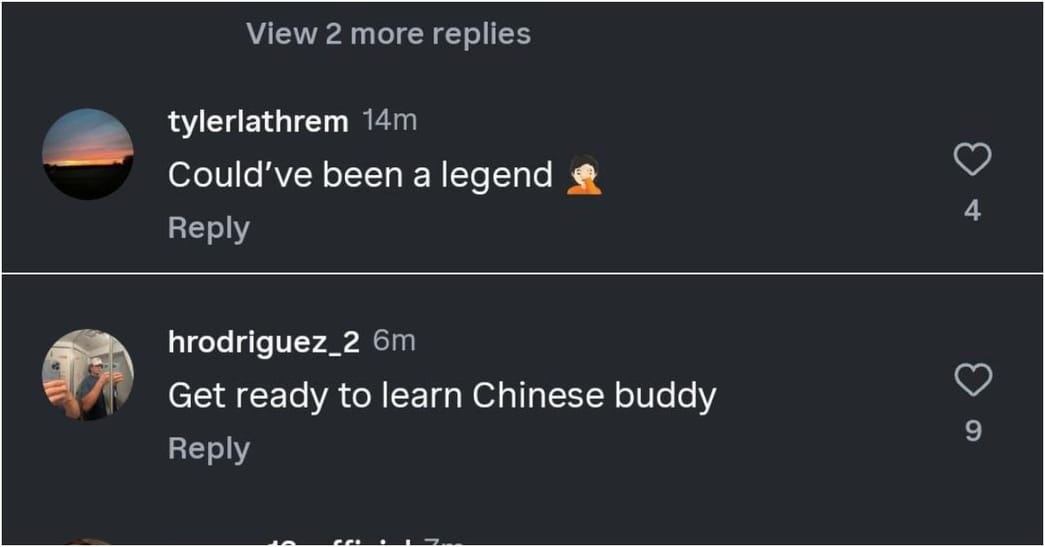Click the white divider line between the comments
Image resolution: width=1045 pixels, height=547 pixels.
tap(522, 273)
